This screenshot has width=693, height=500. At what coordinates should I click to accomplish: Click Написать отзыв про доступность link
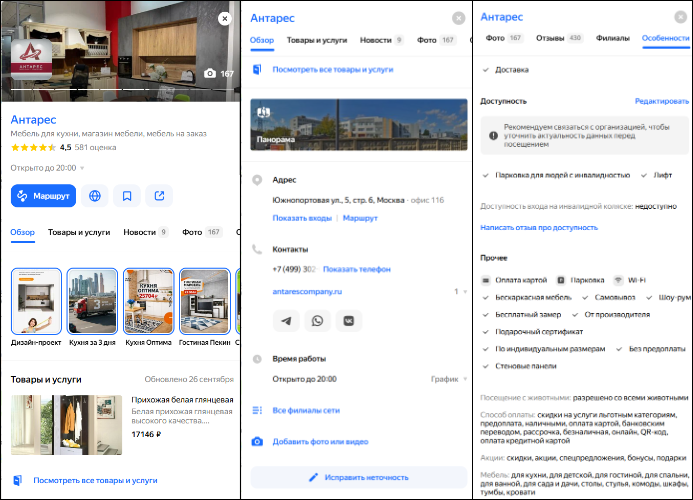click(x=539, y=227)
